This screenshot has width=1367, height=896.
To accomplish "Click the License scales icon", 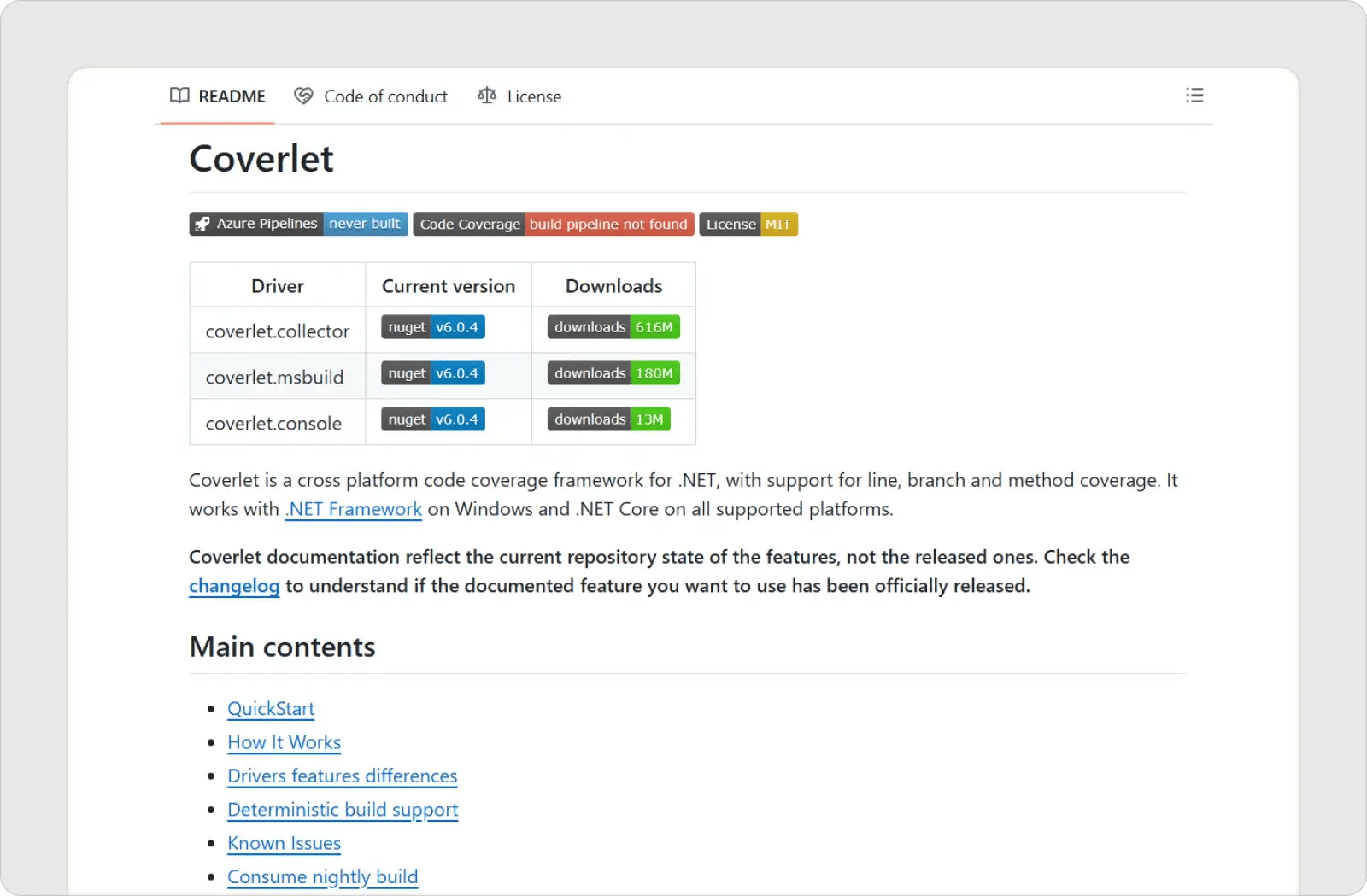I will click(486, 96).
